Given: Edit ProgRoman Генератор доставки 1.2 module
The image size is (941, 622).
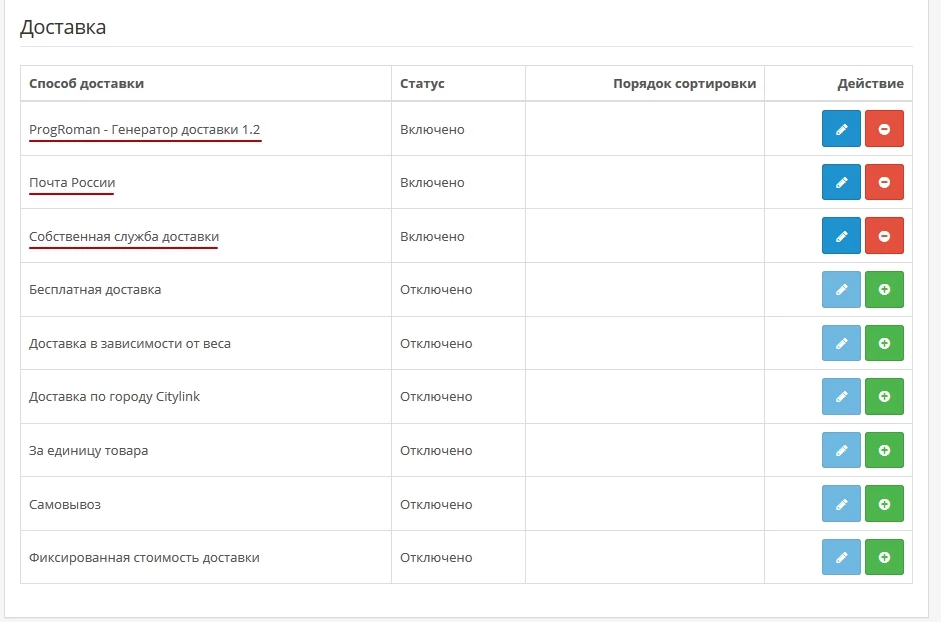Looking at the screenshot, I should coord(841,128).
